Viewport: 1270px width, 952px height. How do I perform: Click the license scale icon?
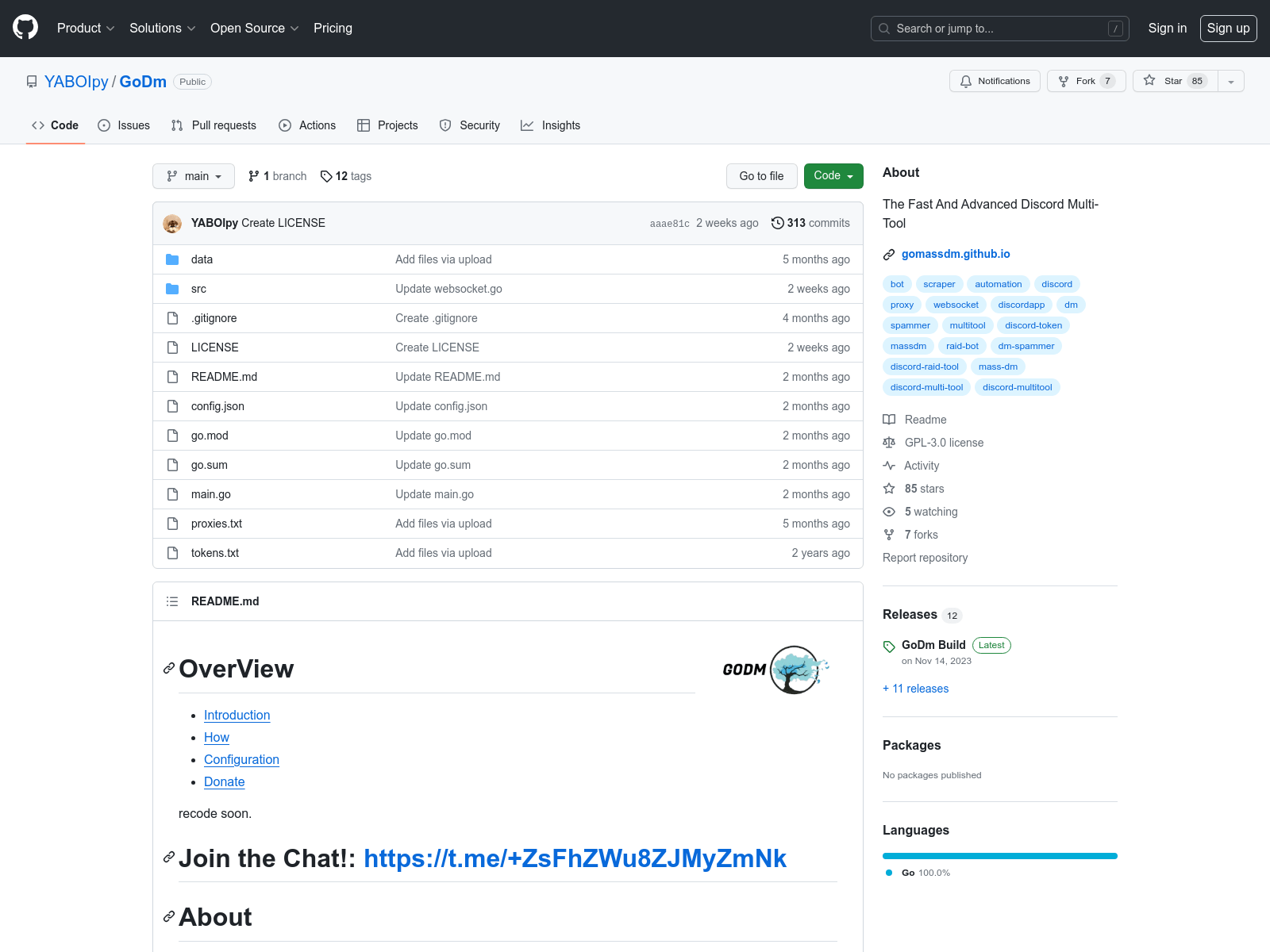[x=889, y=443]
